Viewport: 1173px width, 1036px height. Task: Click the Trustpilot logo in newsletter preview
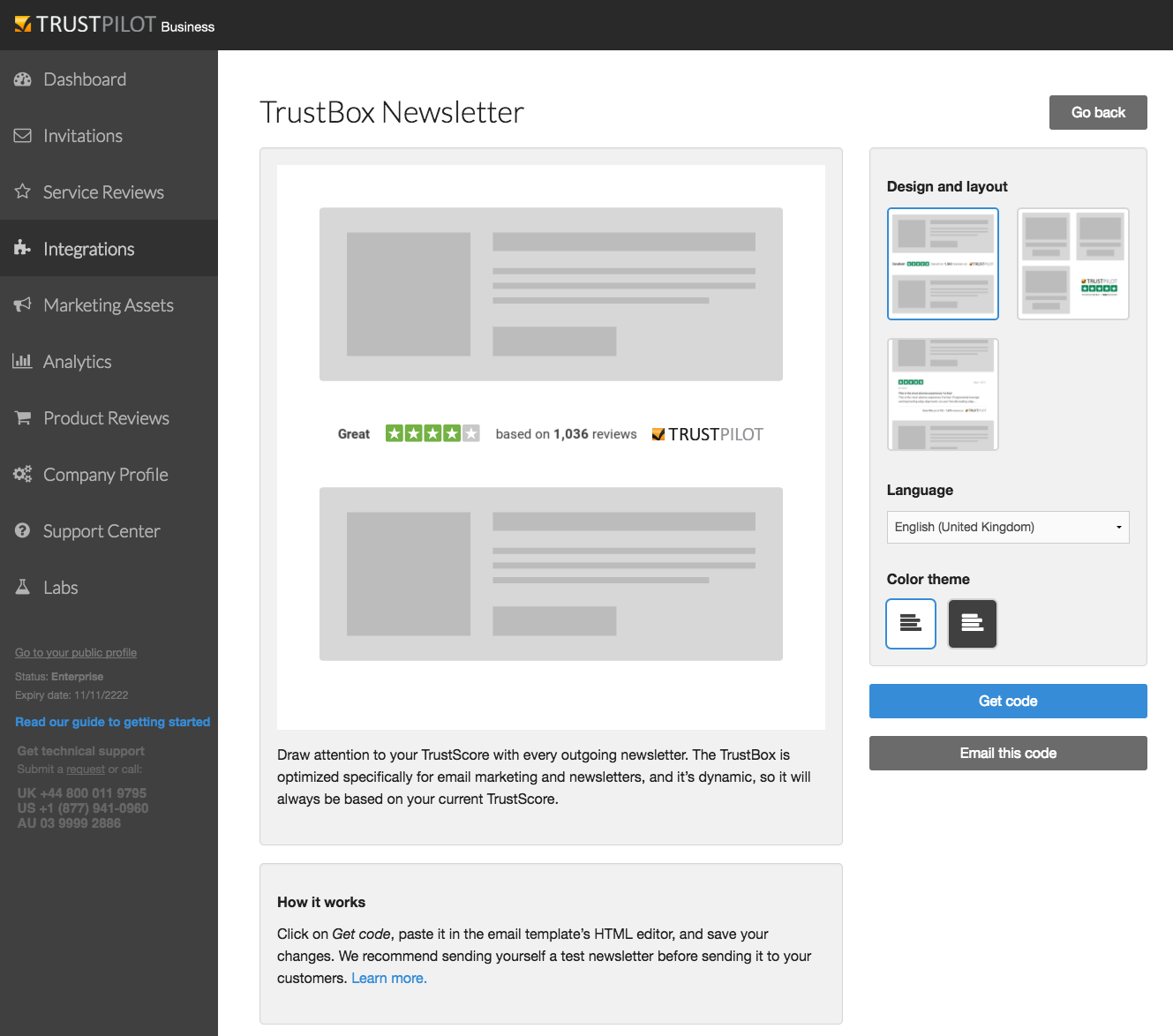(708, 434)
